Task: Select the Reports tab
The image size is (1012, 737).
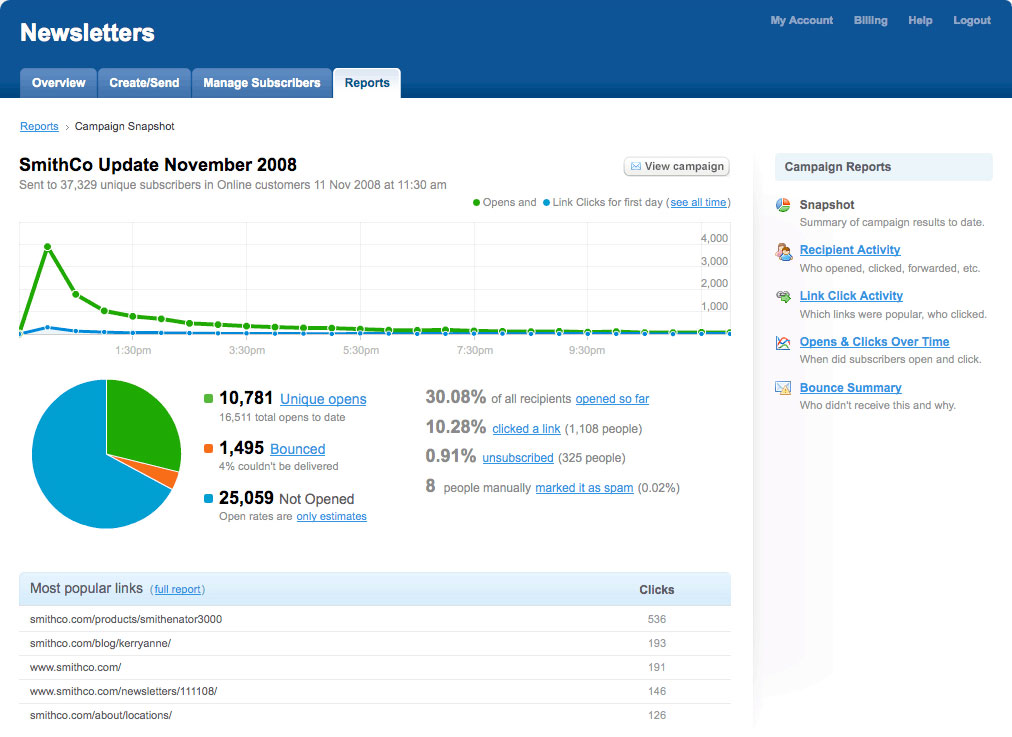Action: (x=367, y=83)
